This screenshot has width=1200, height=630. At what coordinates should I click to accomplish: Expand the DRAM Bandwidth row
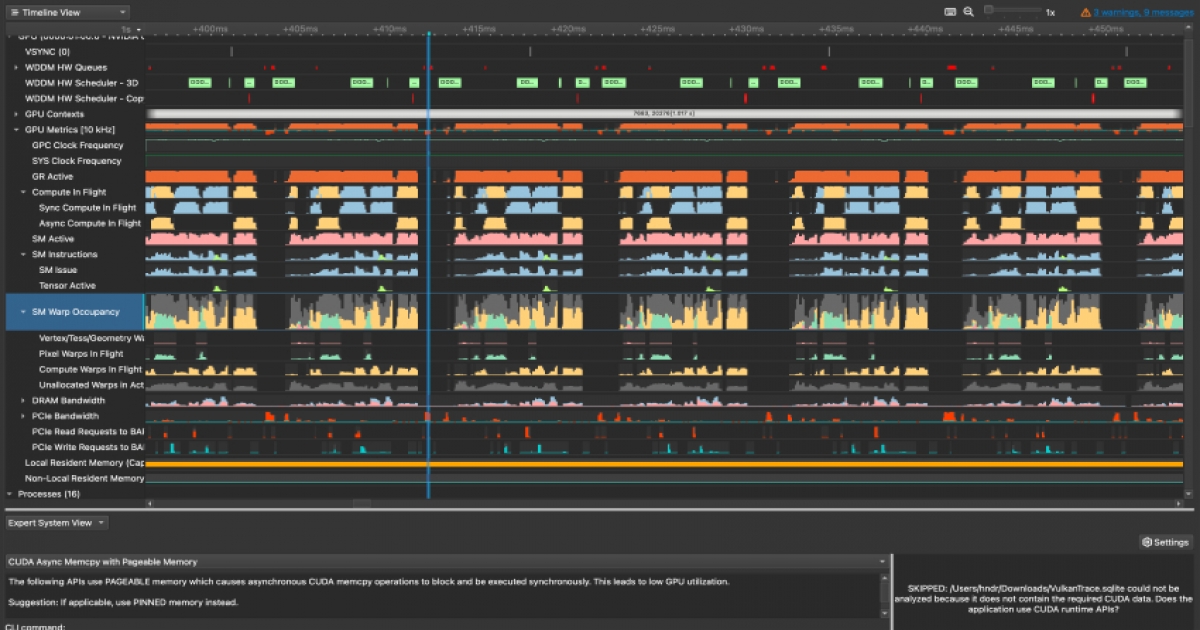[x=23, y=401]
